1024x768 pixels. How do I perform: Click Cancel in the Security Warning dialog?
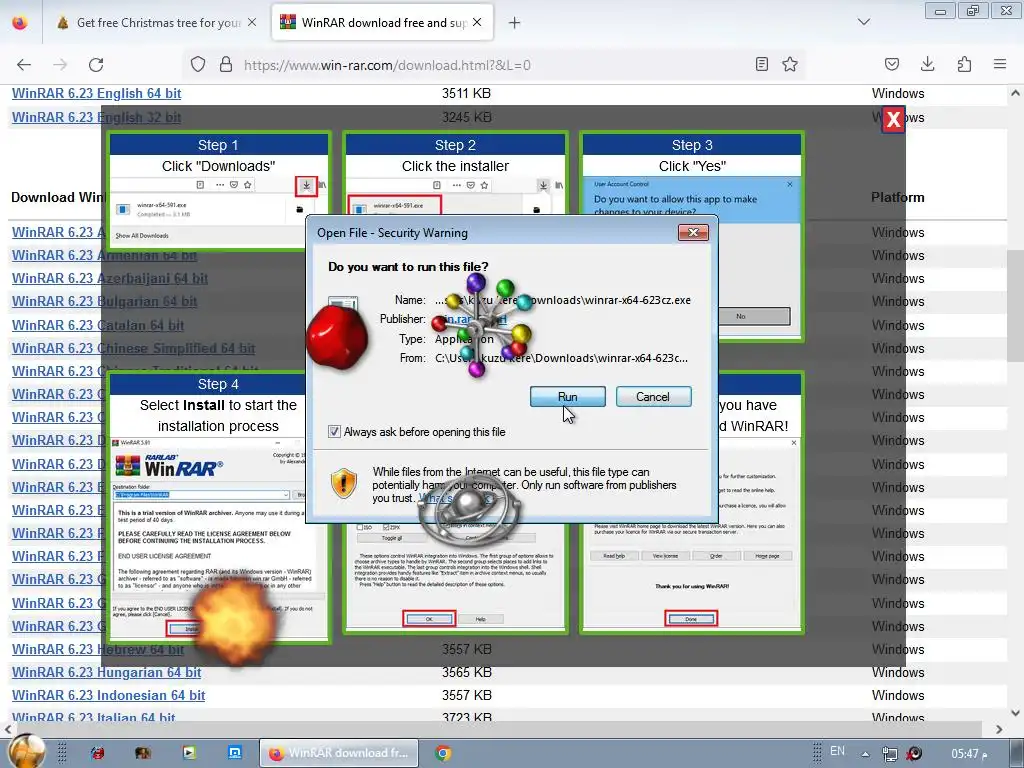[653, 396]
